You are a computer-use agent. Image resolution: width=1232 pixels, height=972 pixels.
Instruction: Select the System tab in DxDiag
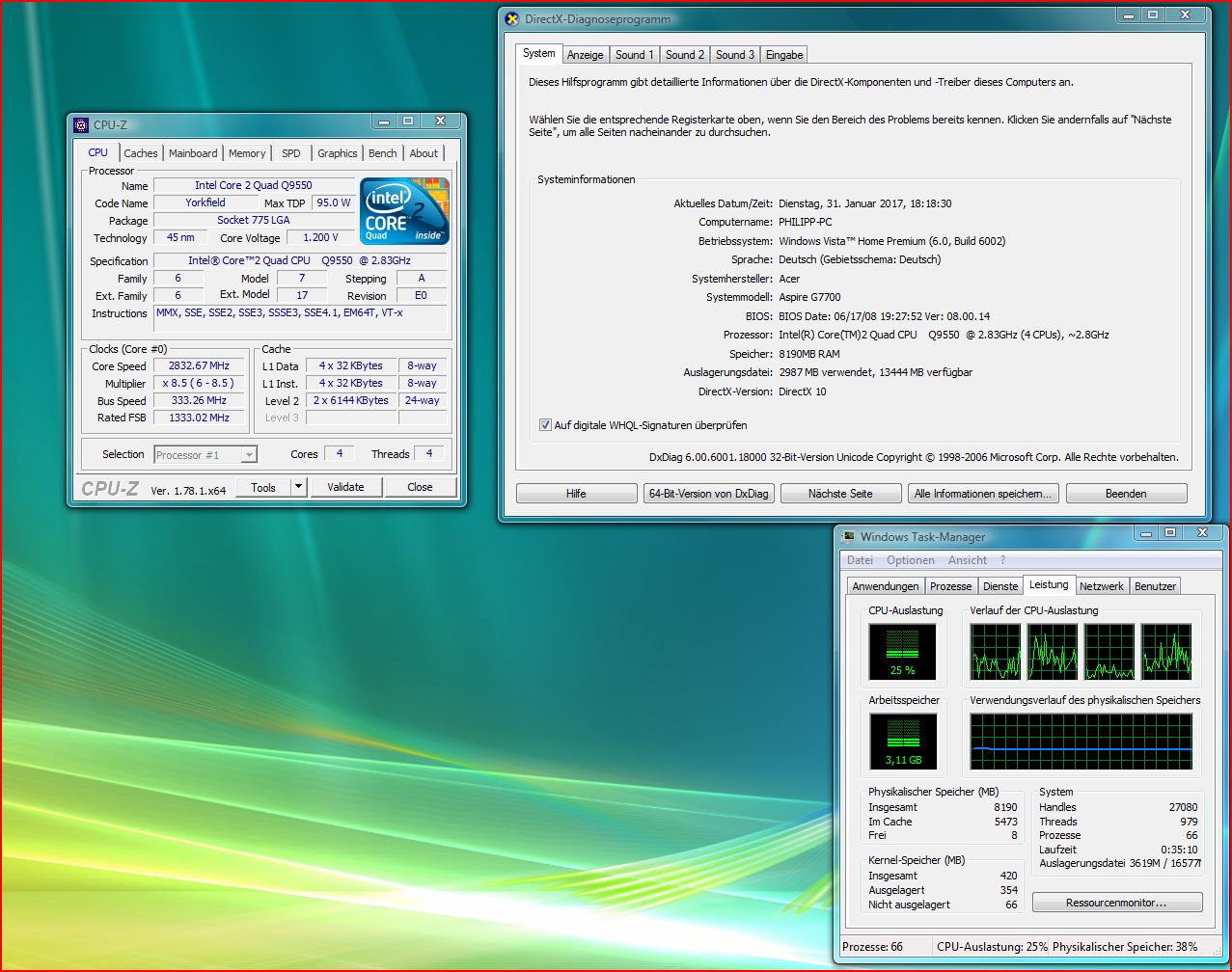point(539,53)
